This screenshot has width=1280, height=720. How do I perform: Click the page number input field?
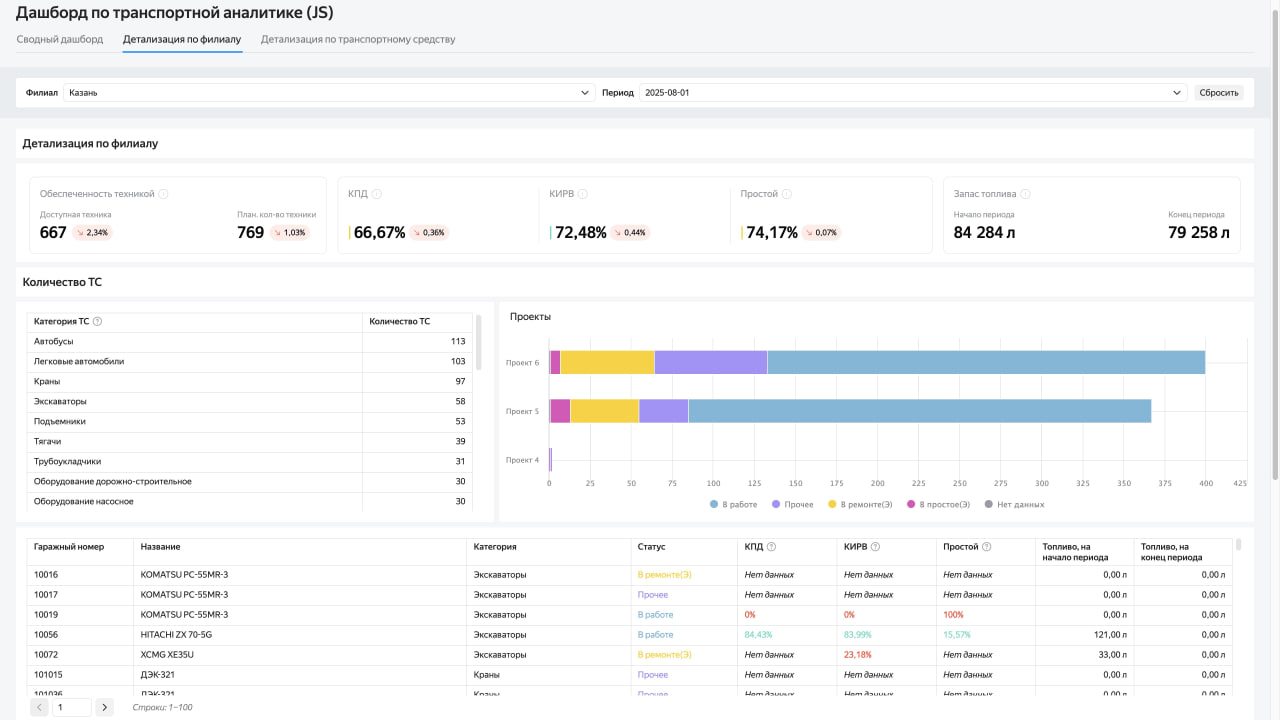[x=71, y=708]
